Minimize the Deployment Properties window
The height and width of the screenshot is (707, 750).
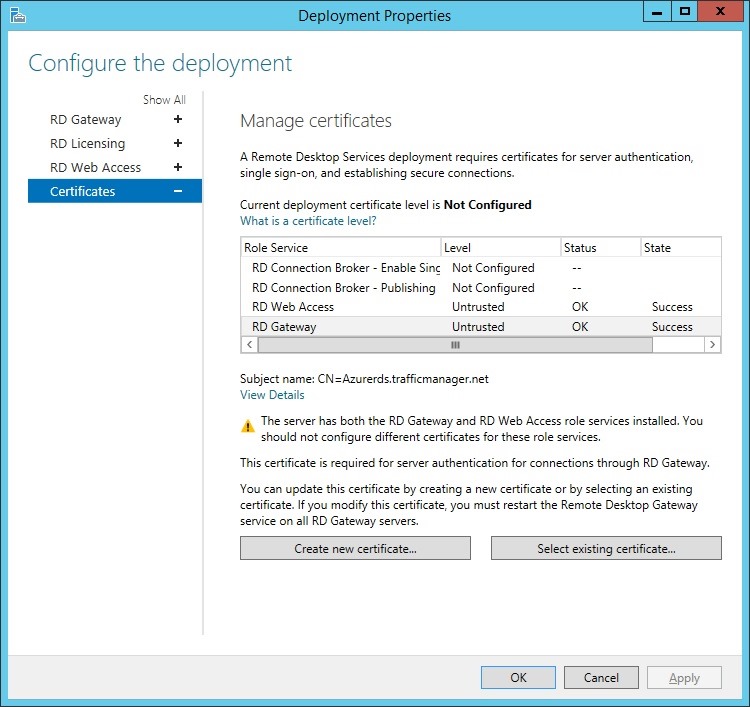(x=657, y=11)
